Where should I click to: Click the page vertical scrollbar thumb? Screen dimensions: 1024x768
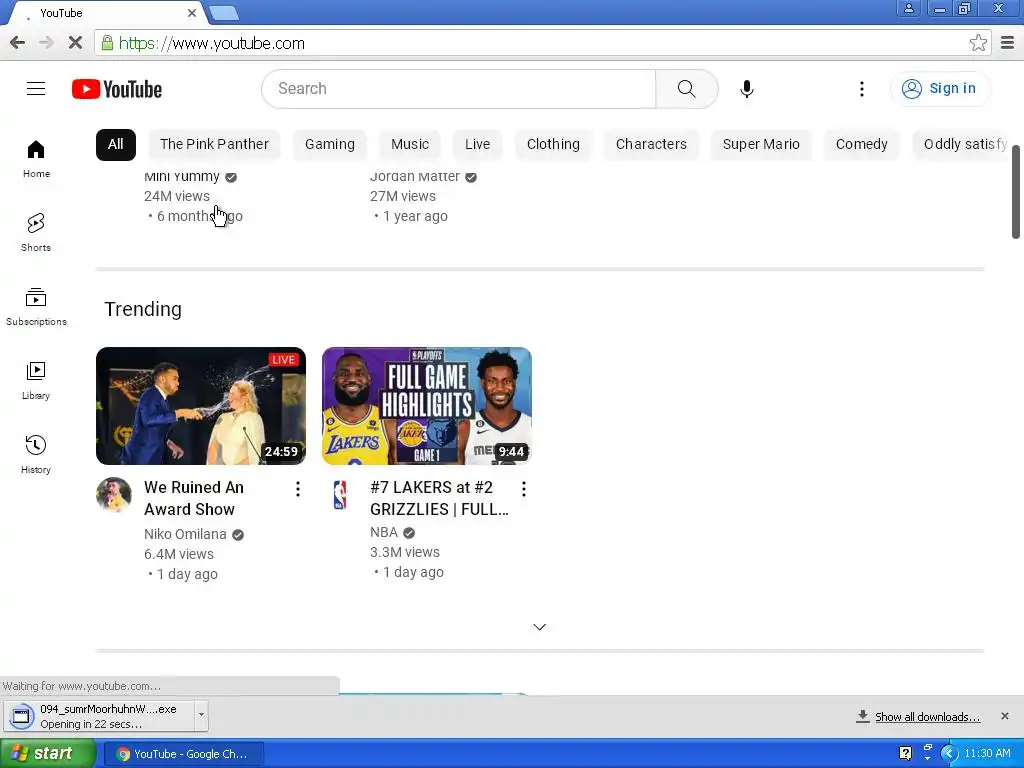(1016, 191)
